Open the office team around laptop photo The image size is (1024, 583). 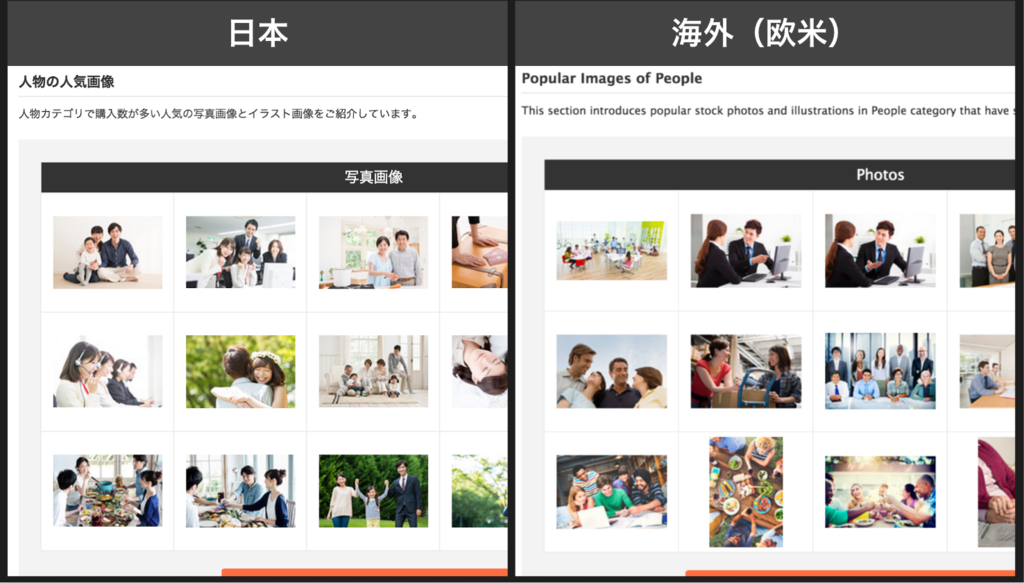pyautogui.click(x=240, y=252)
